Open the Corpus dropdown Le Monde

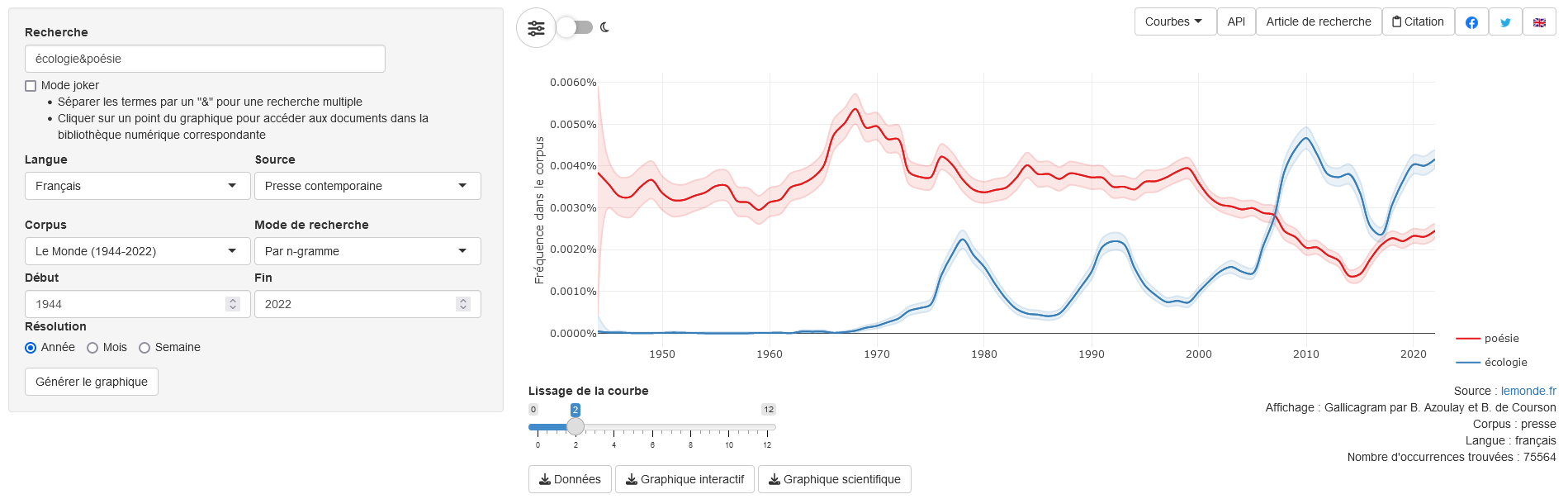tap(137, 251)
